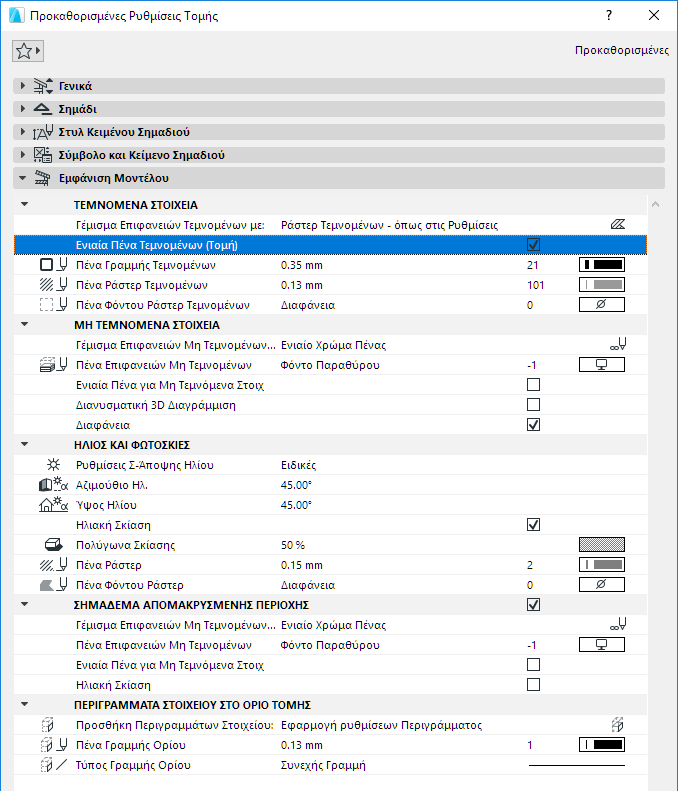The width and height of the screenshot is (678, 791).
Task: Collapse ΤΕΜΝΟΜΕΝΑ ΣΤΟΙΧΕΙΑ group arrow
Action: 24,205
